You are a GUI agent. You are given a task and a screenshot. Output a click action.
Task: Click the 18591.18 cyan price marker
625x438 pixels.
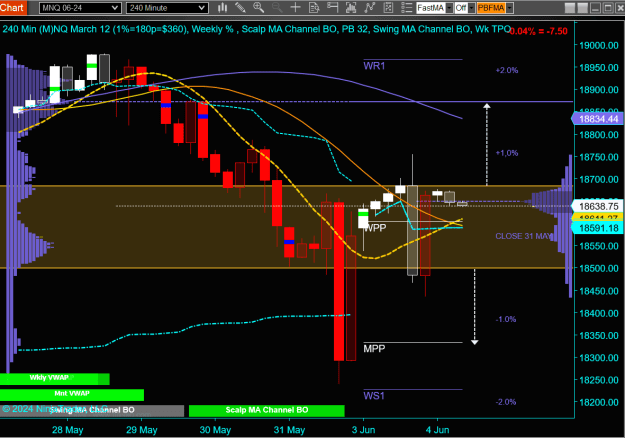pyautogui.click(x=598, y=228)
